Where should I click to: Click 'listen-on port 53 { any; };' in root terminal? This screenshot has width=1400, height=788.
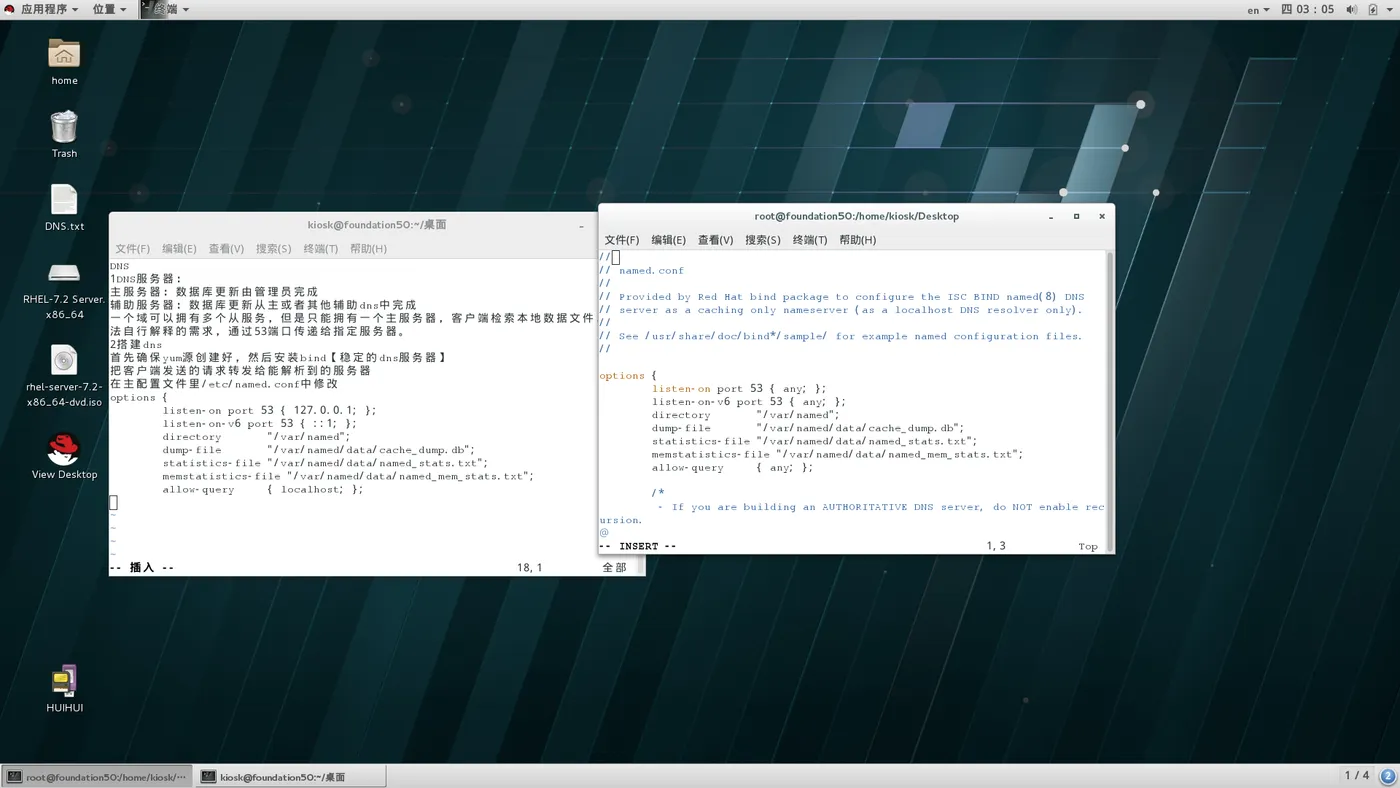(739, 388)
